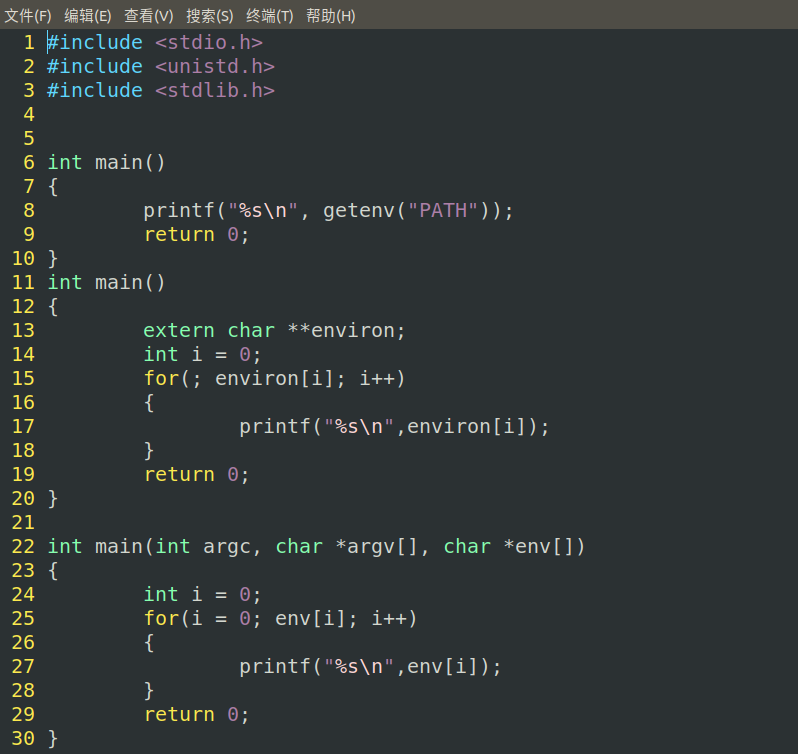Screen dimensions: 798x754
Task: Click line number 21 on empty line
Action: point(23,522)
